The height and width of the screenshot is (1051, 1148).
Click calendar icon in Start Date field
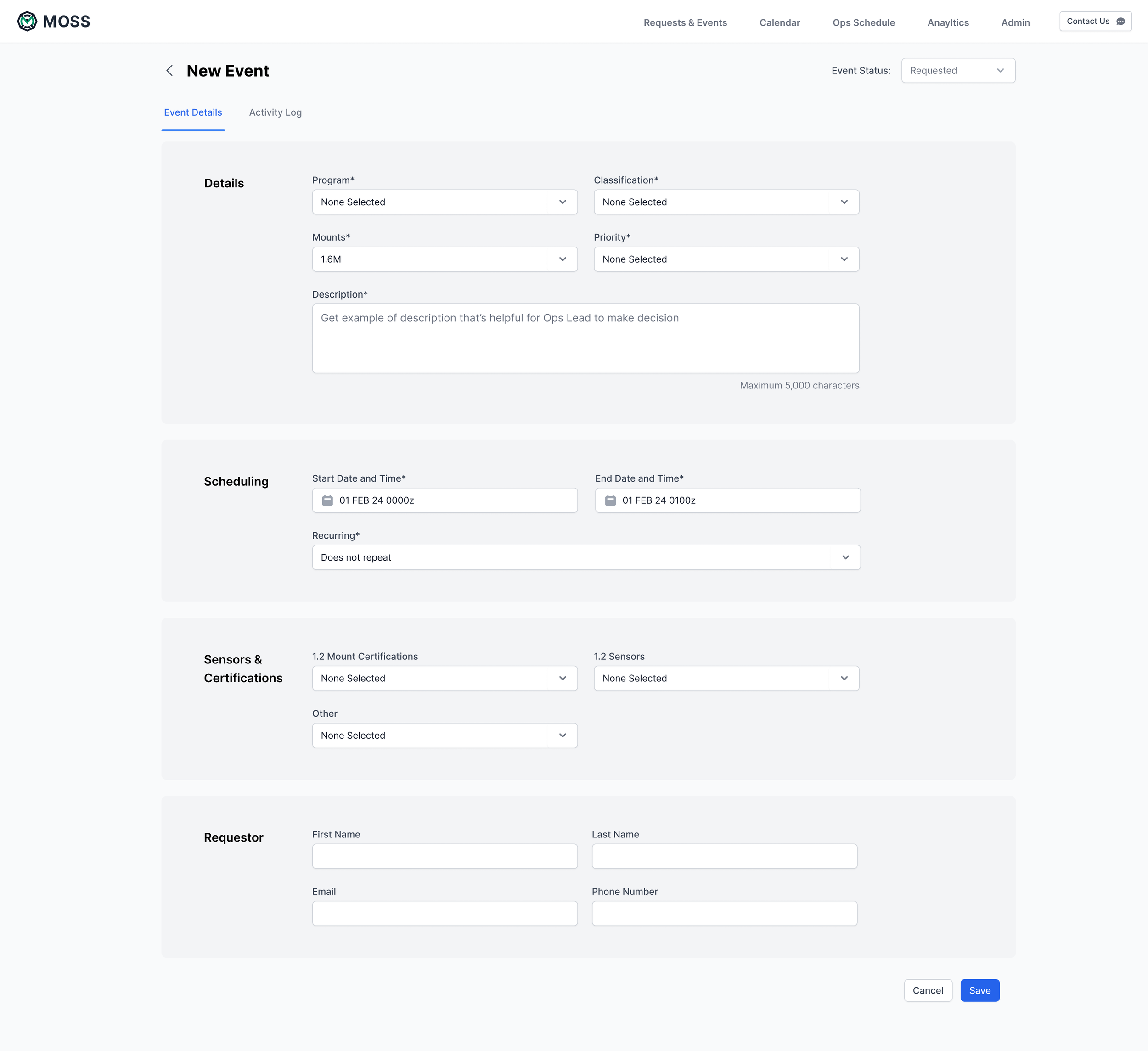[x=327, y=500]
